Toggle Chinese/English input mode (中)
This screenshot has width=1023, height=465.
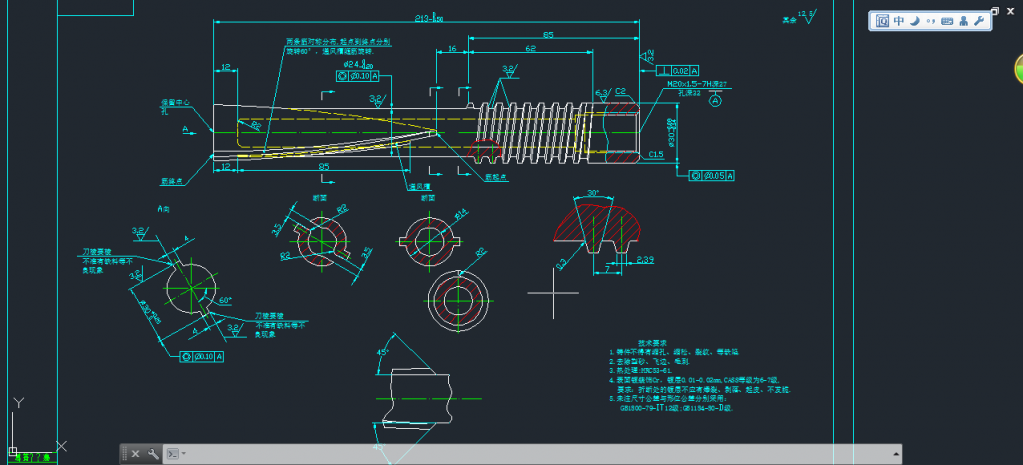[899, 21]
